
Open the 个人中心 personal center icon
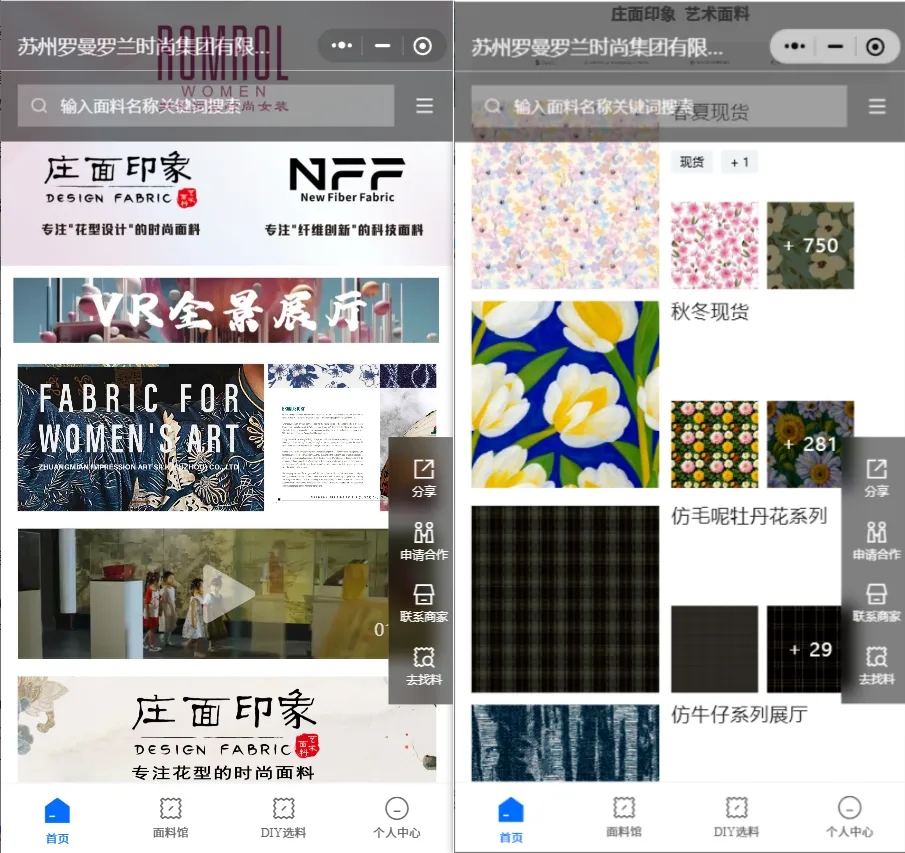(396, 815)
